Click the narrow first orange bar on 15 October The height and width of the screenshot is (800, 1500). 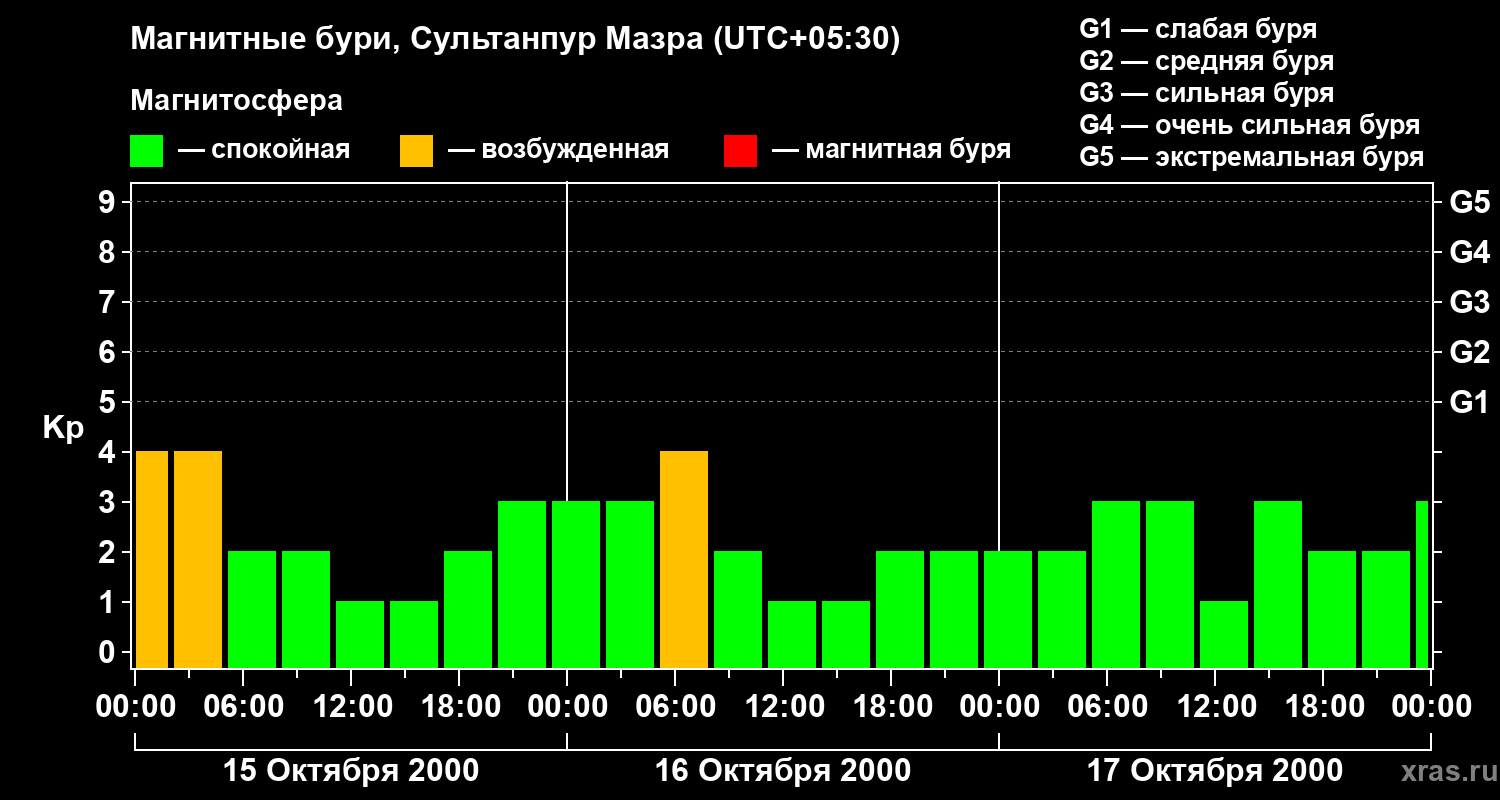[x=152, y=560]
